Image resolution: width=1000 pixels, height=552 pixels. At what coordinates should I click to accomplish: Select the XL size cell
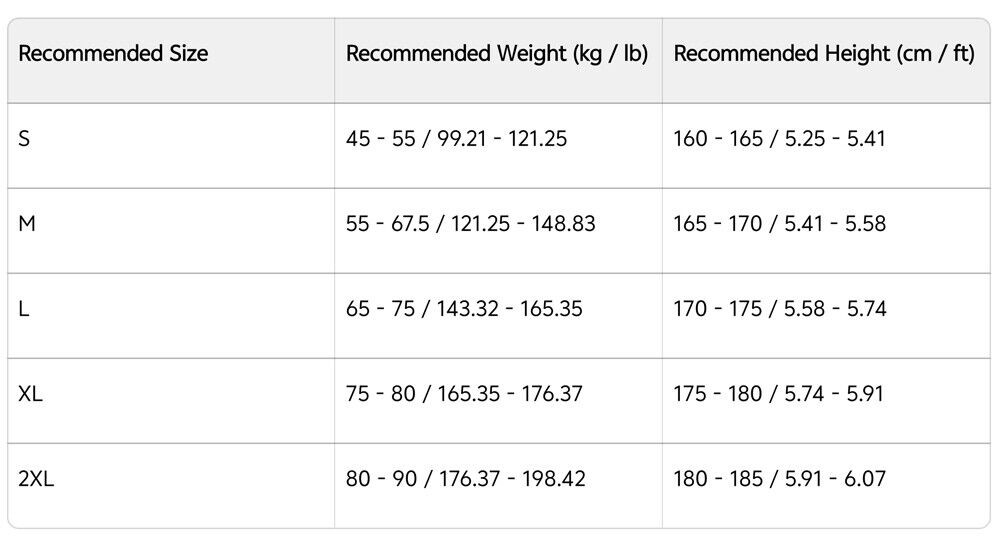point(31,394)
